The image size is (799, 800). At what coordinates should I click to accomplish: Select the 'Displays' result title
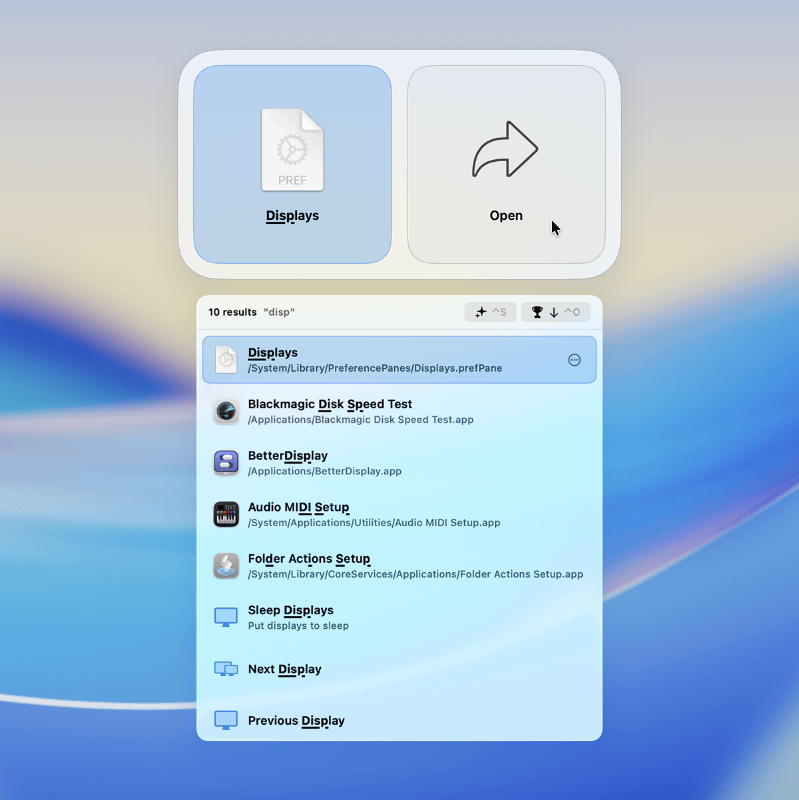pos(272,353)
